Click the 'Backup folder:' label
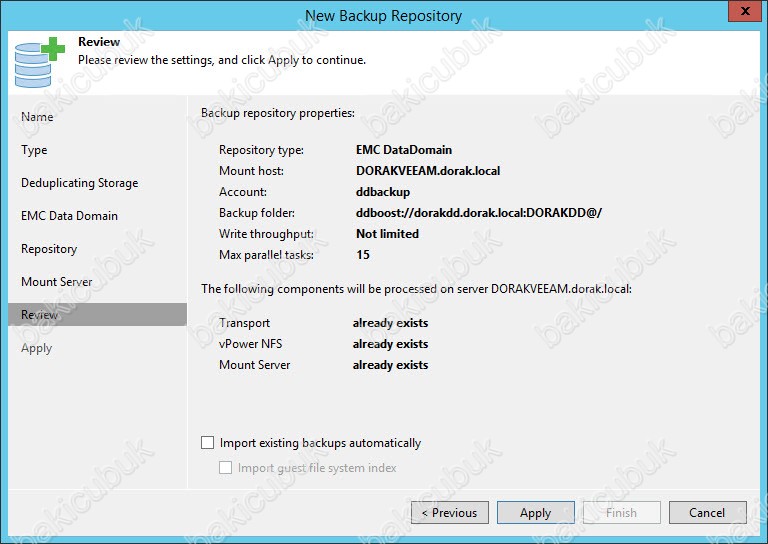 click(x=257, y=213)
